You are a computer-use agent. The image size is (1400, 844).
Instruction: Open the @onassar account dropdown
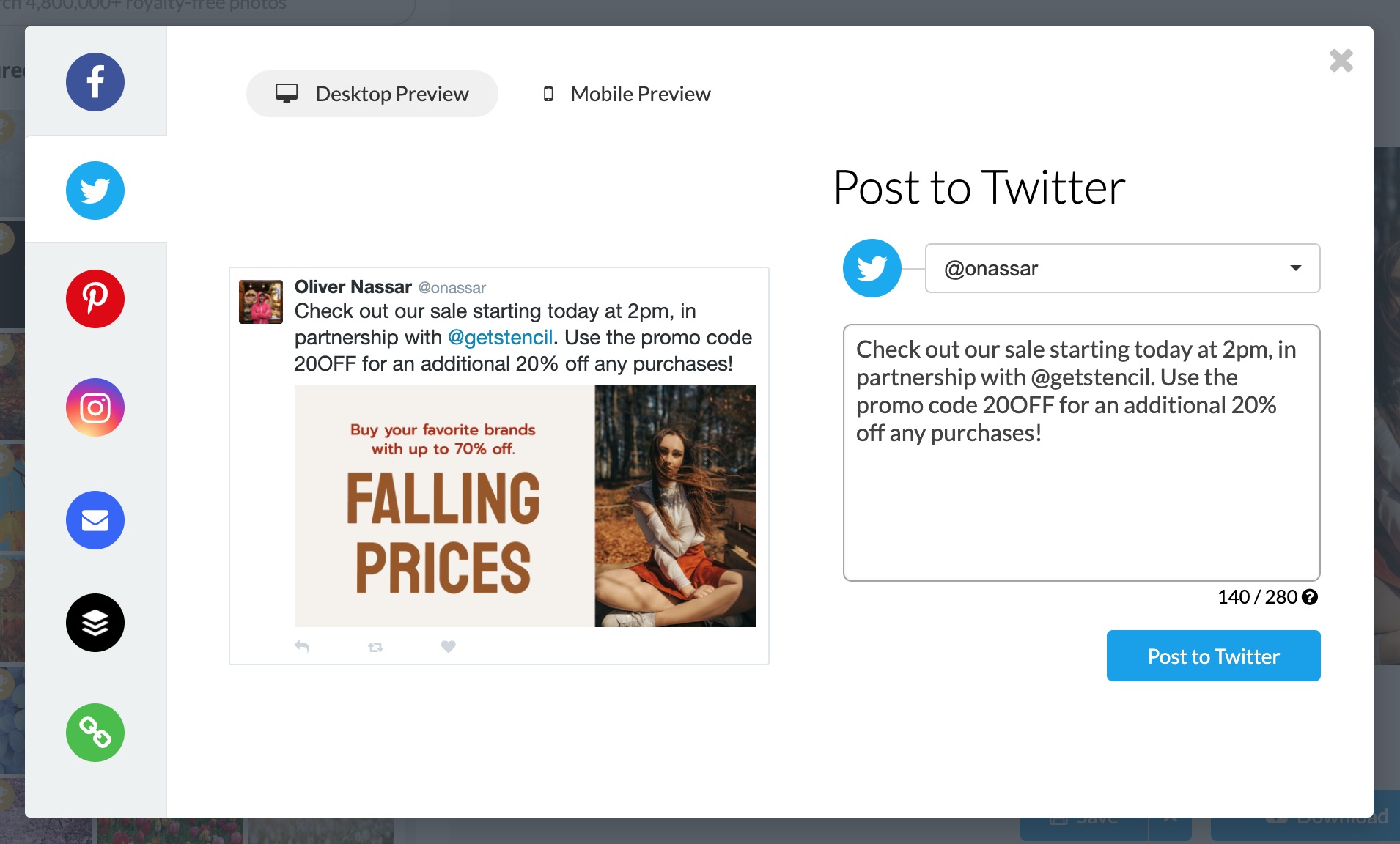(x=1121, y=268)
